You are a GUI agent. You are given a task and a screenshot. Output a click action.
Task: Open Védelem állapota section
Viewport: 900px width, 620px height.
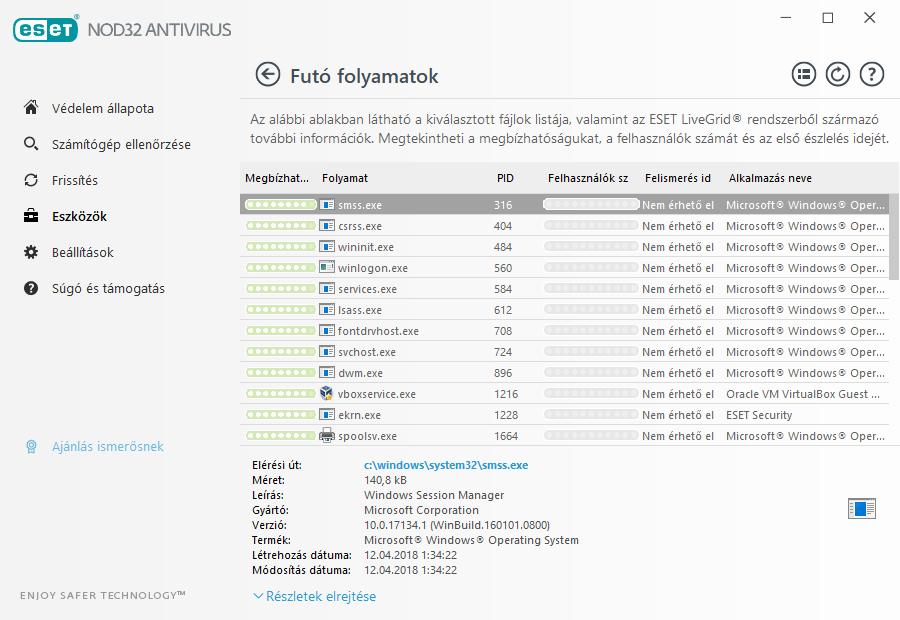click(103, 108)
